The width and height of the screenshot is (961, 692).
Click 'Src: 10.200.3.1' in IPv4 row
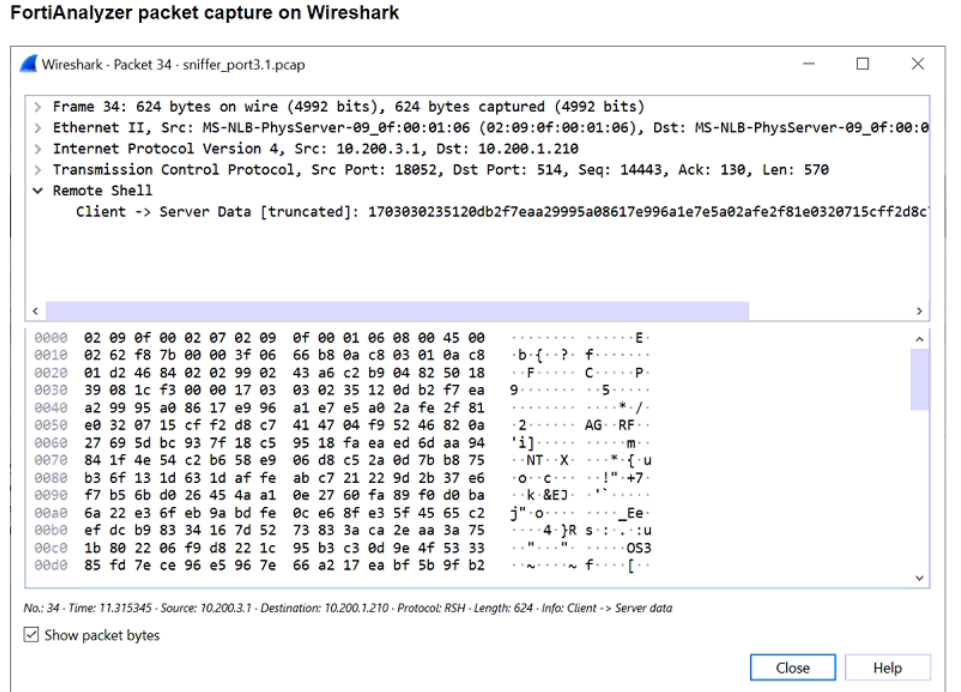(x=360, y=149)
